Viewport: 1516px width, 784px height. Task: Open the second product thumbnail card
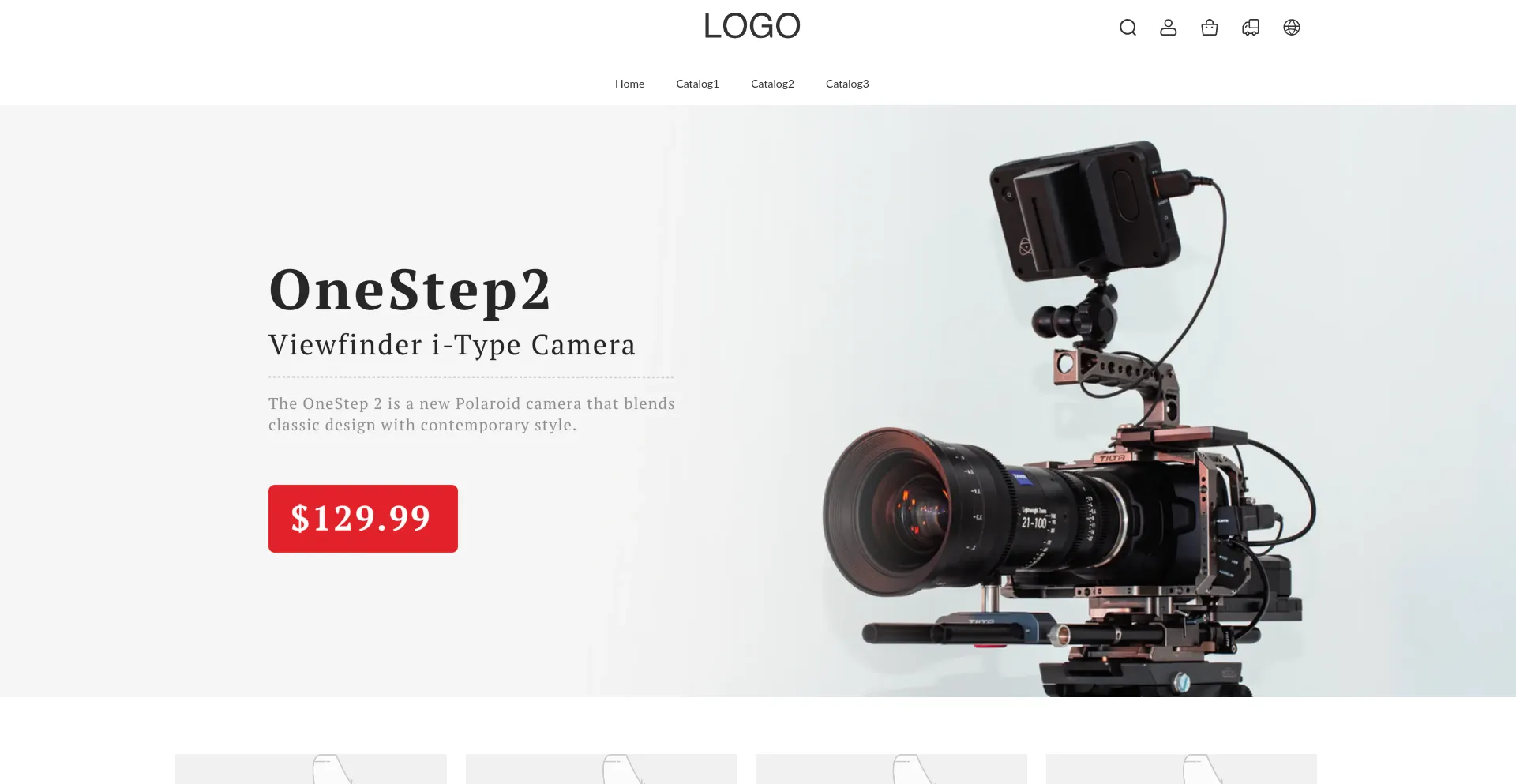coord(601,769)
